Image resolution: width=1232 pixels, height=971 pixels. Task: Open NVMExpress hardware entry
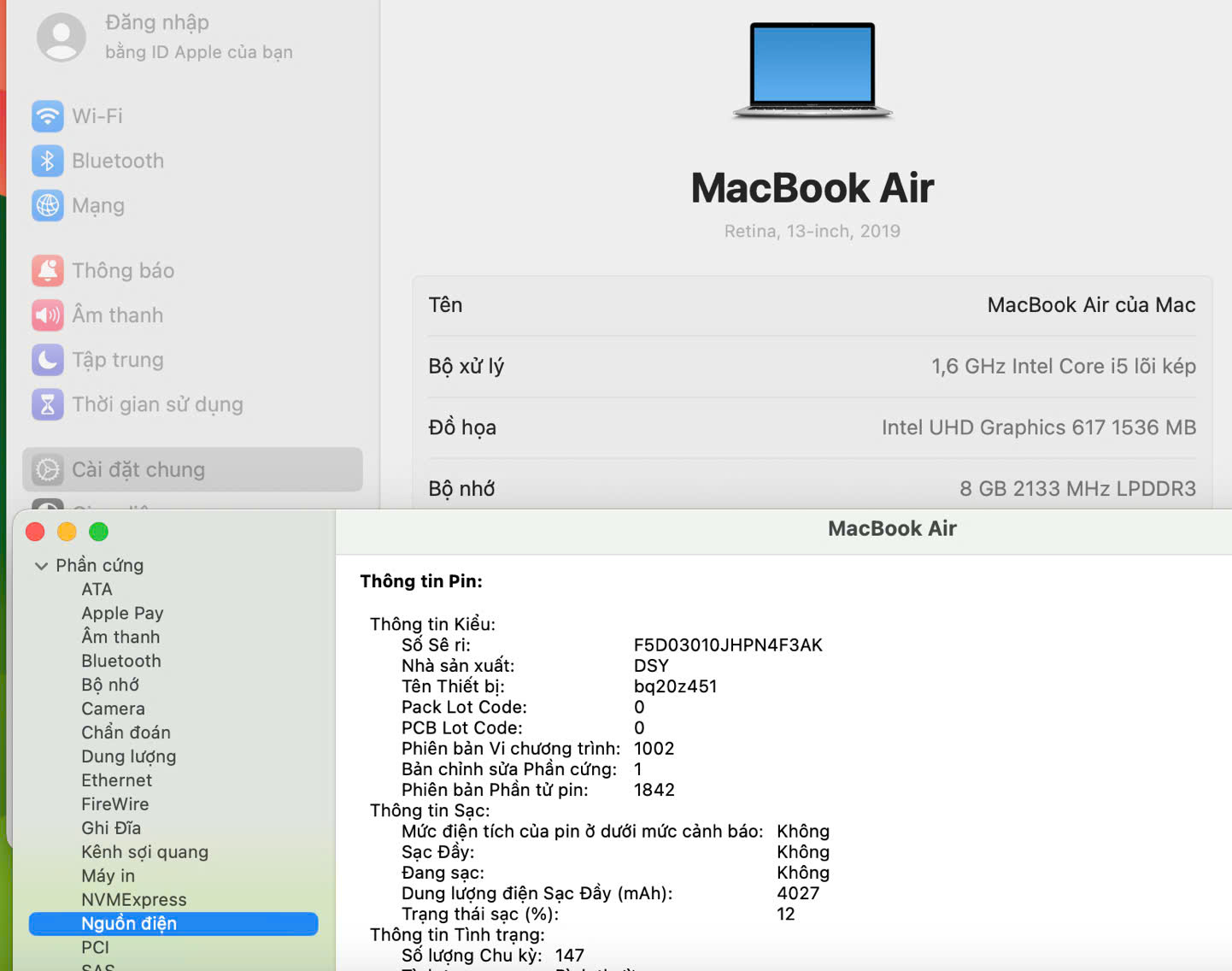click(x=133, y=899)
